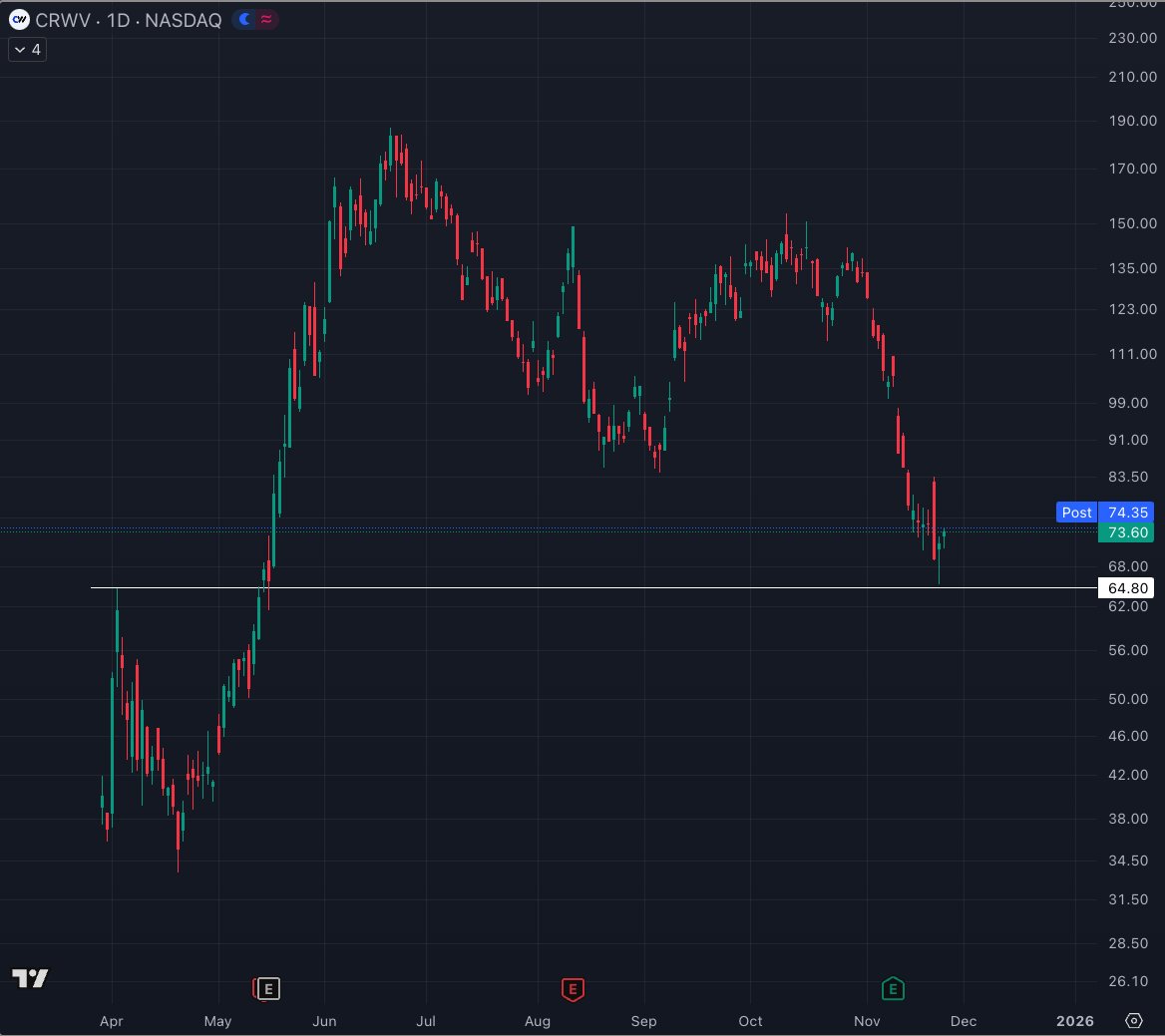This screenshot has width=1165, height=1036.
Task: Click the Apr label on time axis
Action: pyautogui.click(x=112, y=1021)
